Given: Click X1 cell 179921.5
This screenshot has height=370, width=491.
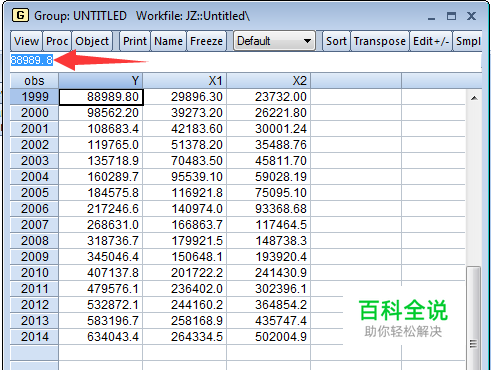Looking at the screenshot, I should [x=185, y=241].
